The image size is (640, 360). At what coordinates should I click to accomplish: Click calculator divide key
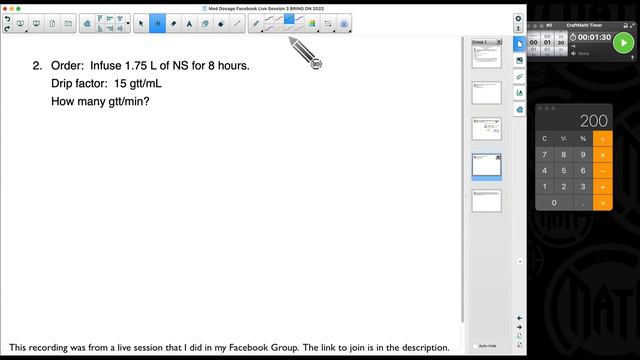[x=603, y=139]
